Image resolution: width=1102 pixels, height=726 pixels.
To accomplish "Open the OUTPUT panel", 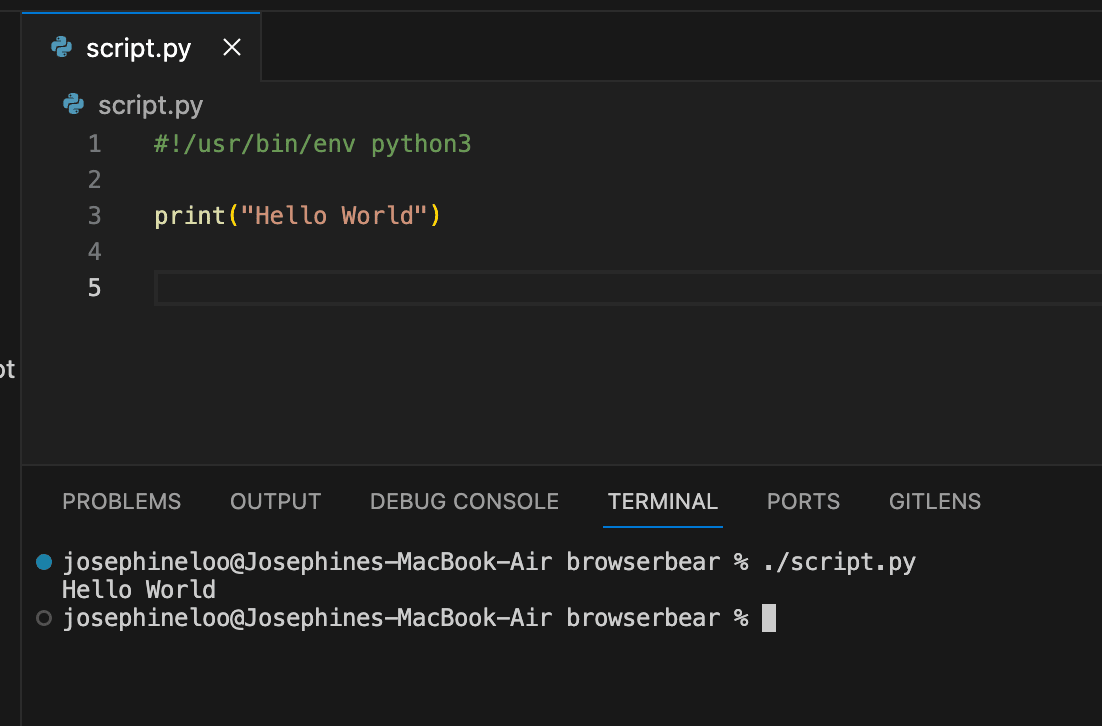I will (x=275, y=501).
